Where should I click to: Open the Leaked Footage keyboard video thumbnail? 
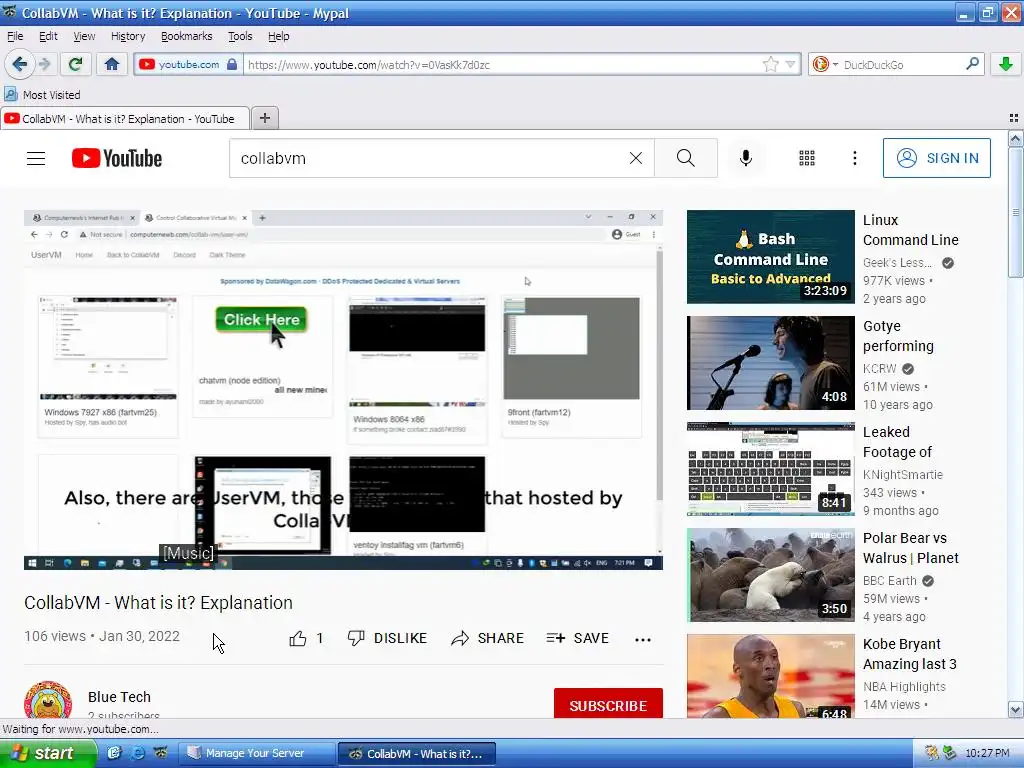771,469
